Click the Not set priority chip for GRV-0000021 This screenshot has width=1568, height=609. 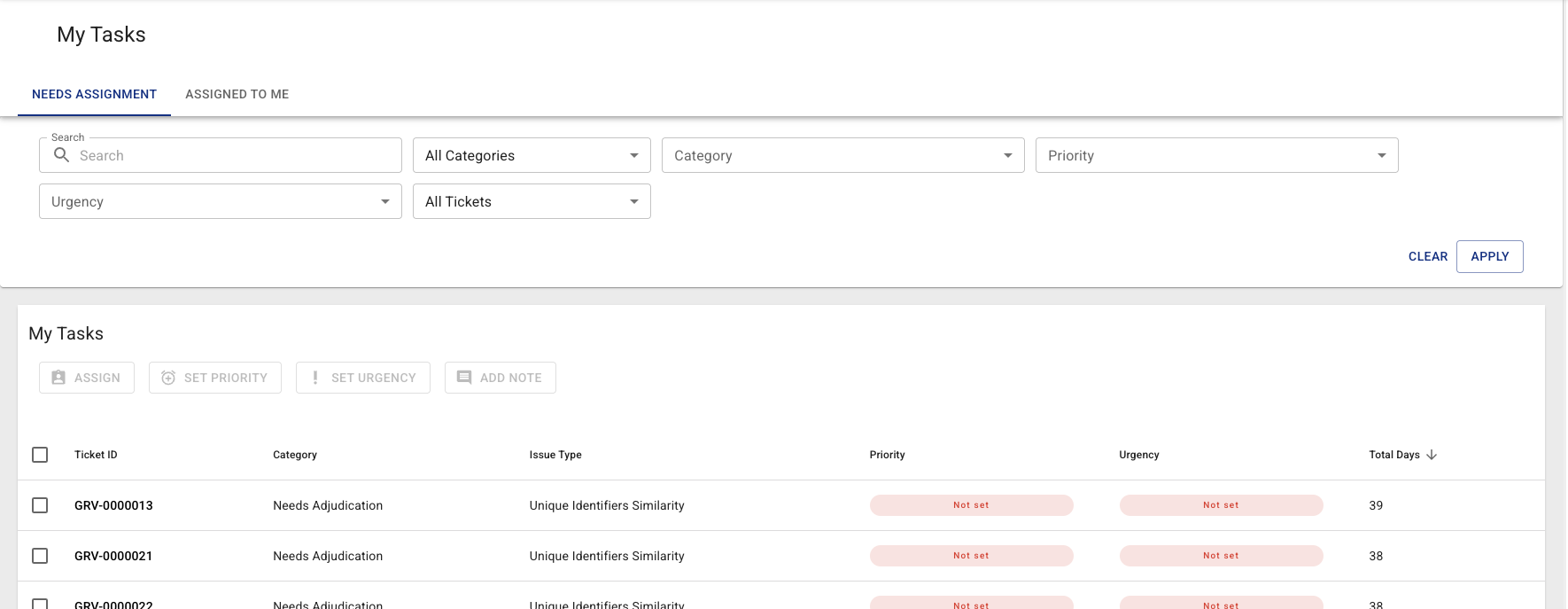pos(972,556)
